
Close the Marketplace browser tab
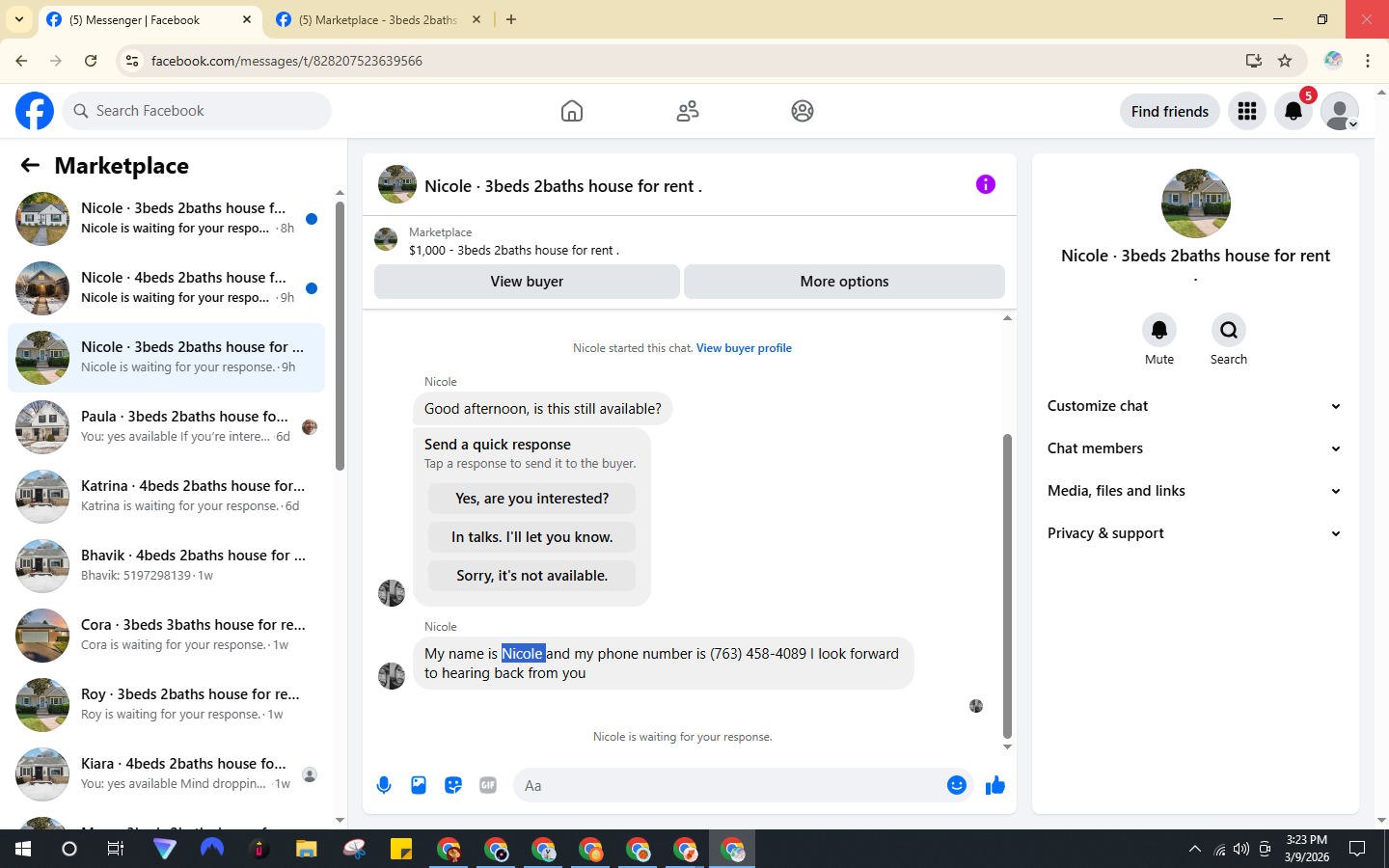coord(477,19)
